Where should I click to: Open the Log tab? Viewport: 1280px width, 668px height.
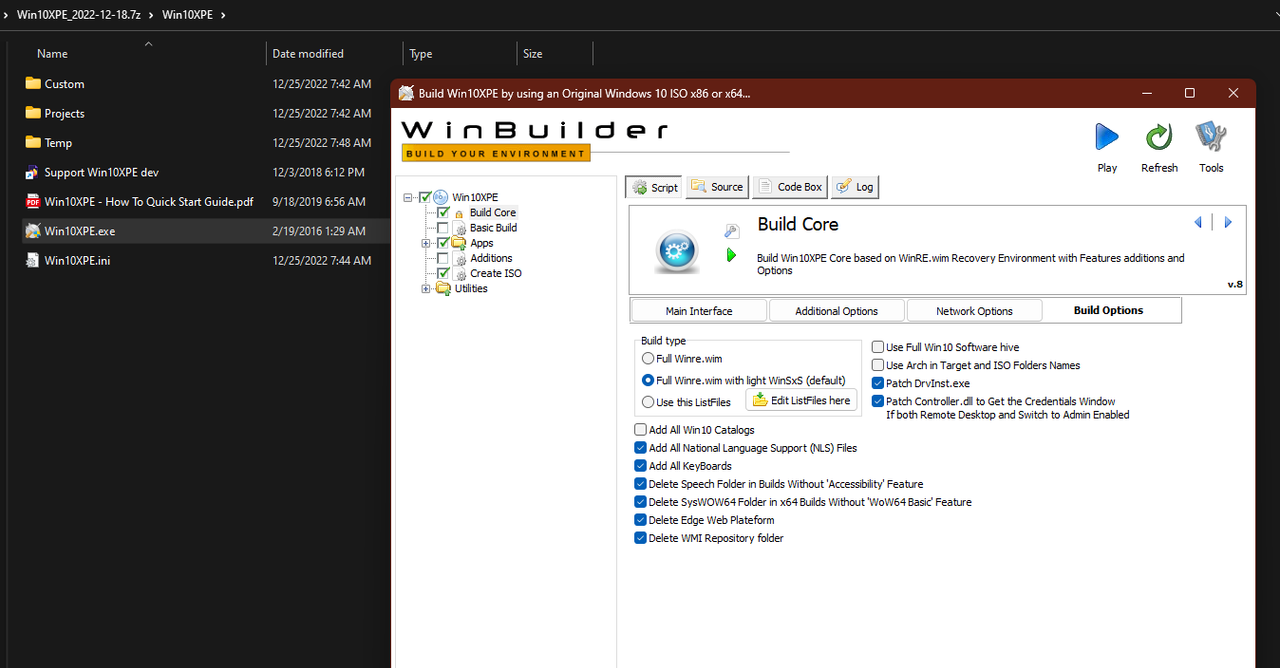point(855,187)
